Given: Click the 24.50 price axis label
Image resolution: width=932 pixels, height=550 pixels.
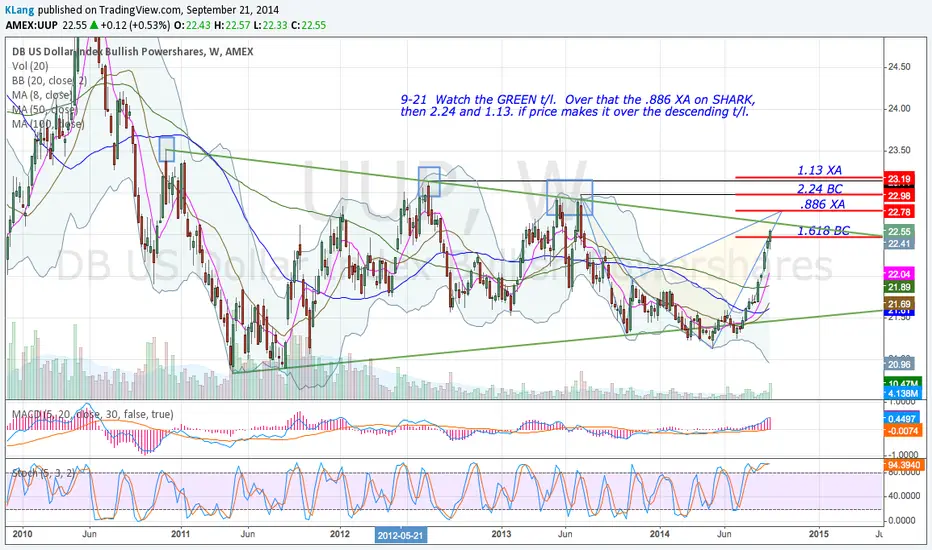Looking at the screenshot, I should 899,67.
